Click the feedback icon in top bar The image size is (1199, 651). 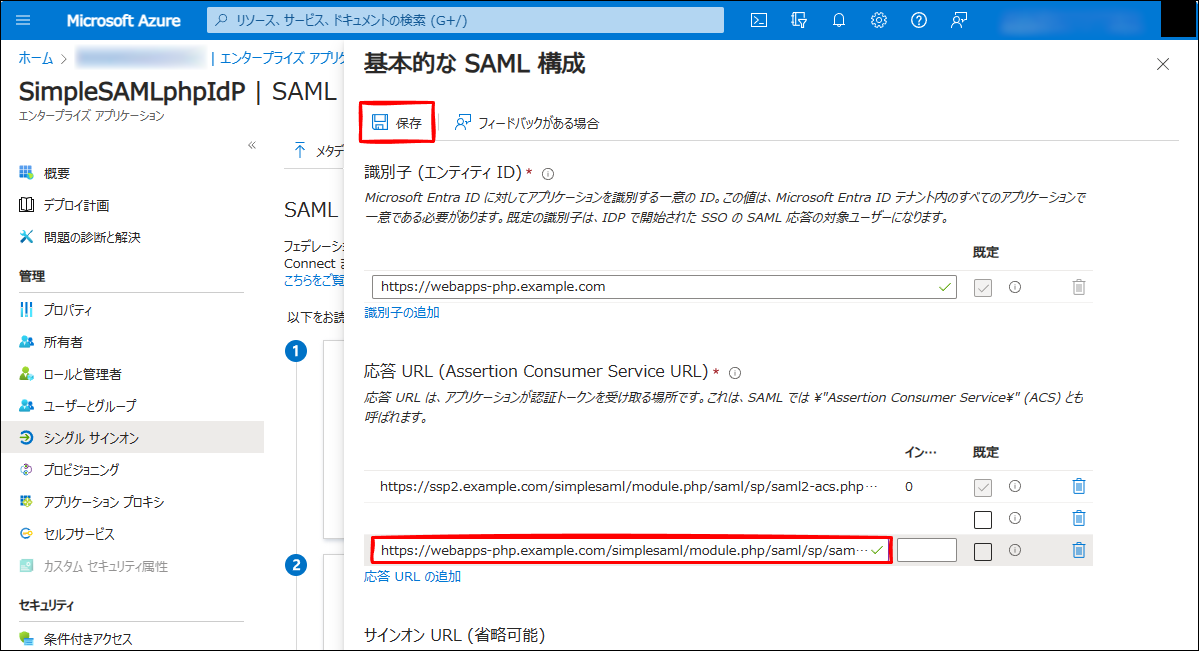[x=959, y=20]
